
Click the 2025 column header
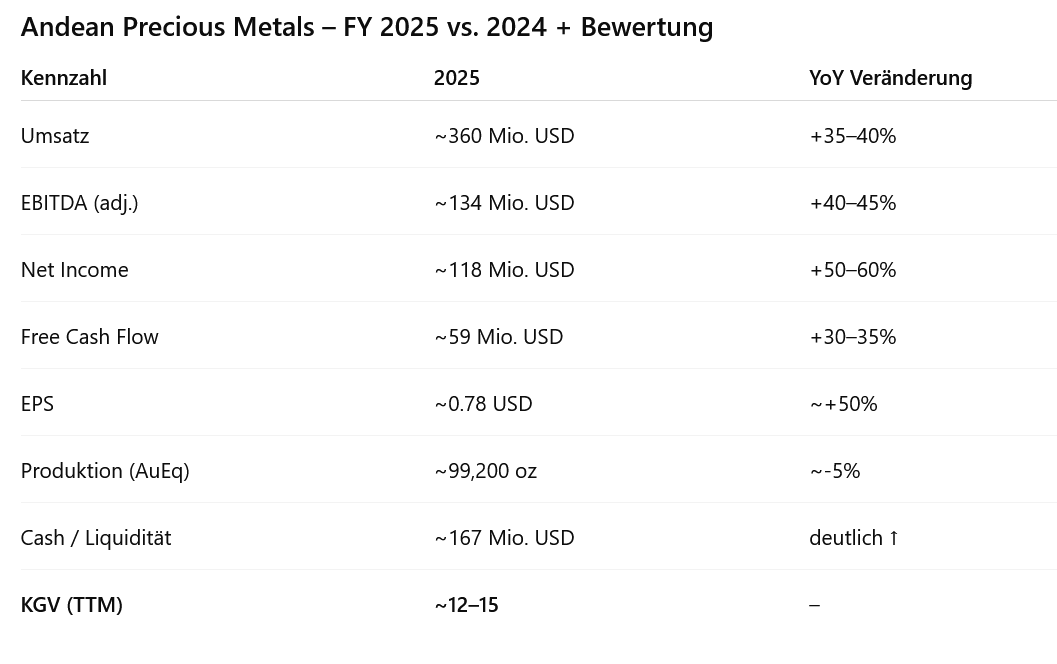point(456,78)
